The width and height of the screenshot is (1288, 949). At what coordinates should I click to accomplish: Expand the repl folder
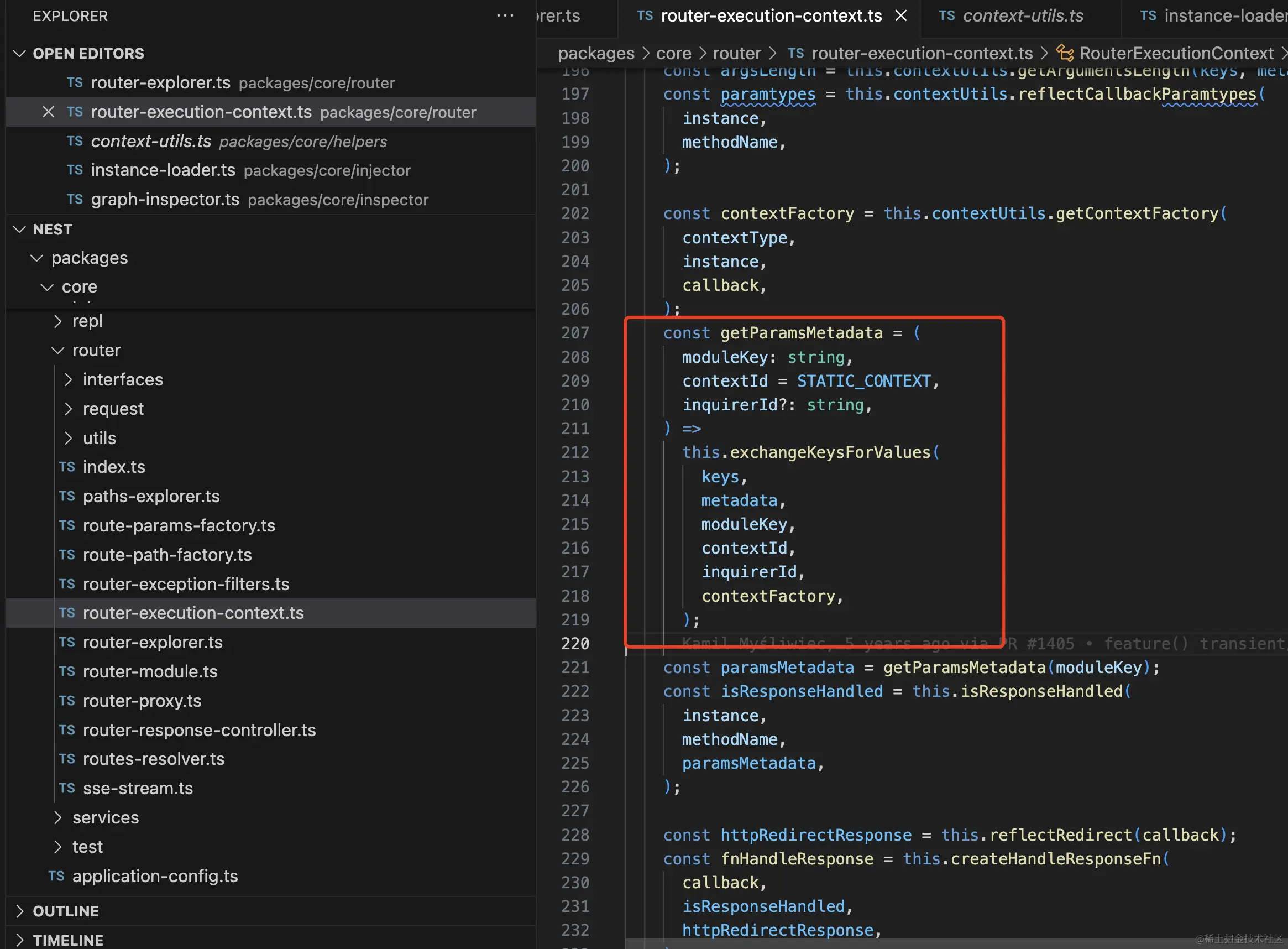pyautogui.click(x=58, y=321)
